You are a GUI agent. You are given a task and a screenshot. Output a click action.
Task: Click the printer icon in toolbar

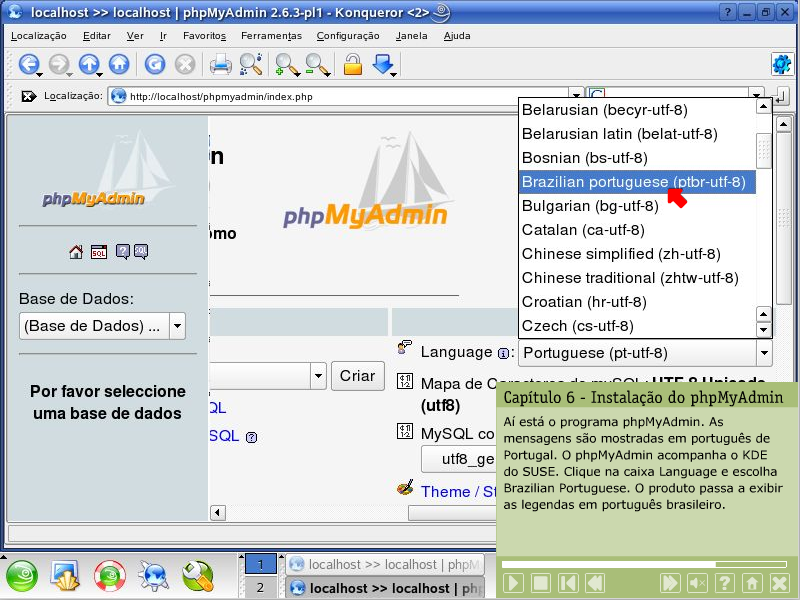(220, 65)
